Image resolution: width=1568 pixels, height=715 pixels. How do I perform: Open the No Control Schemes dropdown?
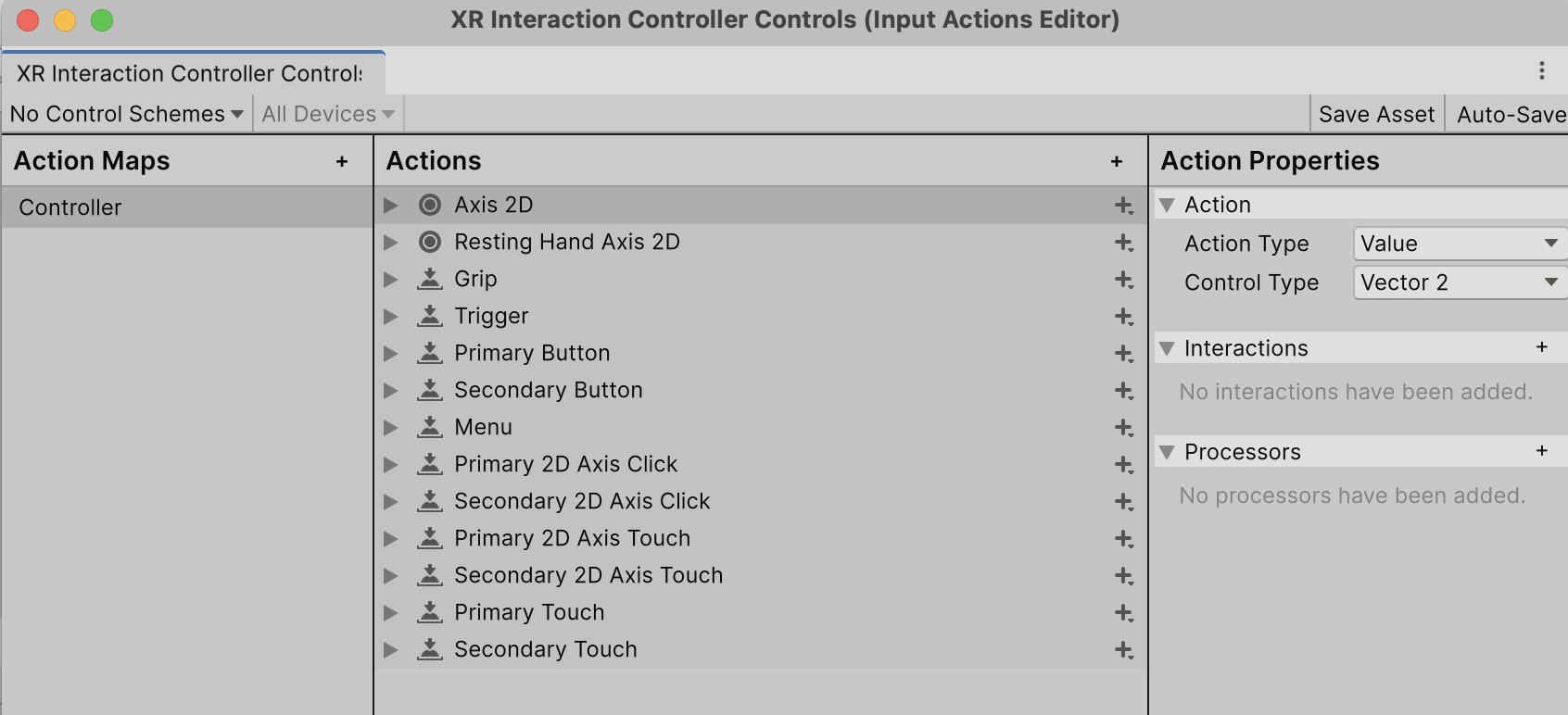click(125, 113)
